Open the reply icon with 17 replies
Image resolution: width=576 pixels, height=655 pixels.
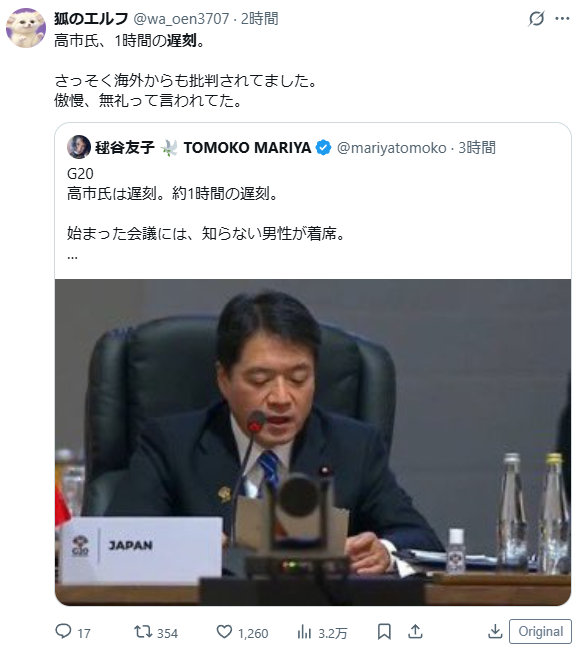click(x=63, y=631)
